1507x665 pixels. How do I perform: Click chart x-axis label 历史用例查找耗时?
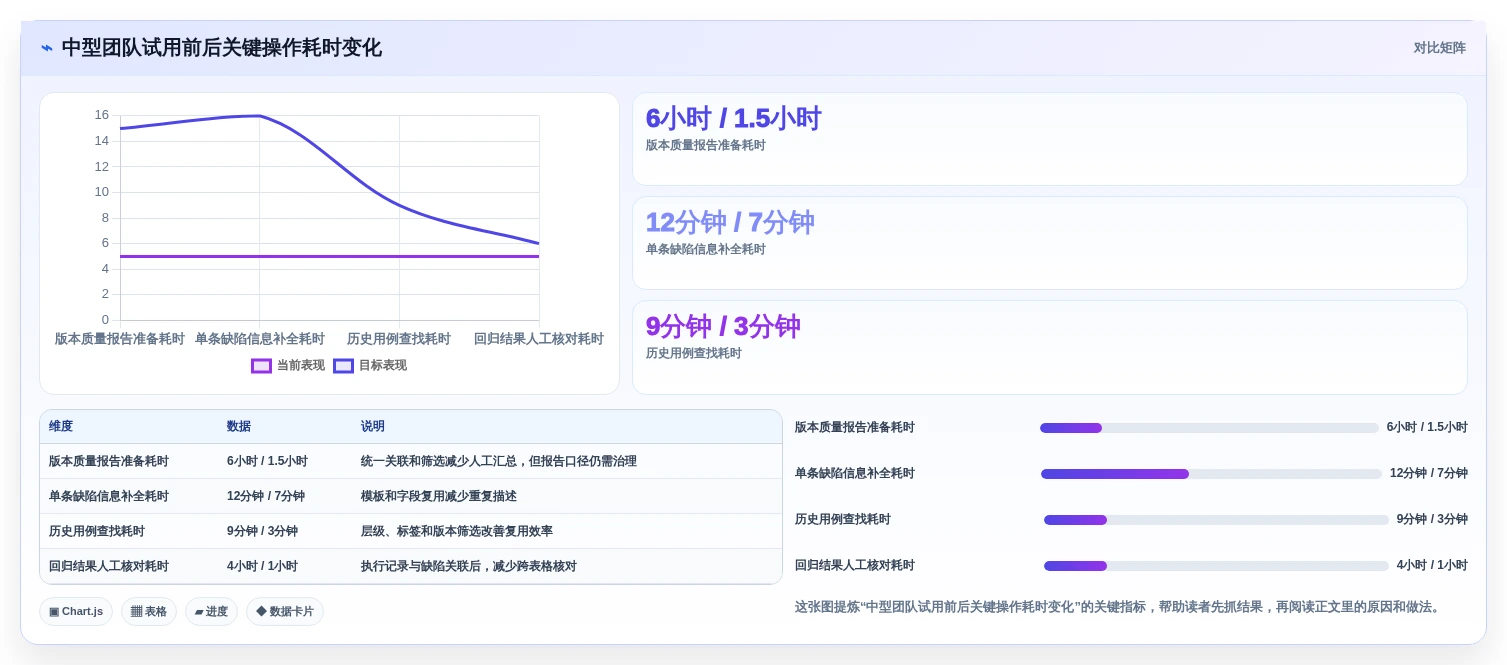399,339
